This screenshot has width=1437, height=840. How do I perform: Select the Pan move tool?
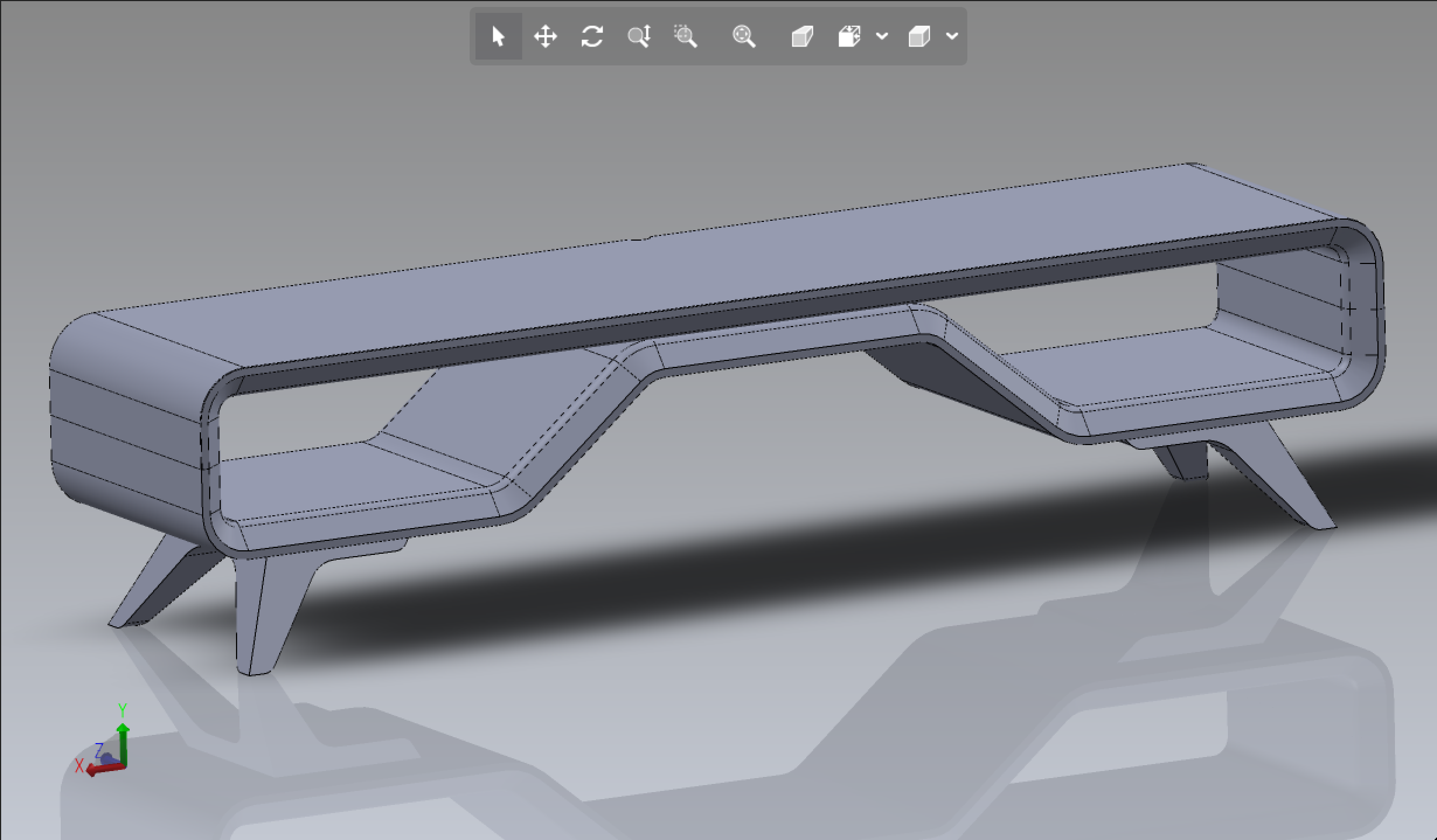tap(545, 36)
